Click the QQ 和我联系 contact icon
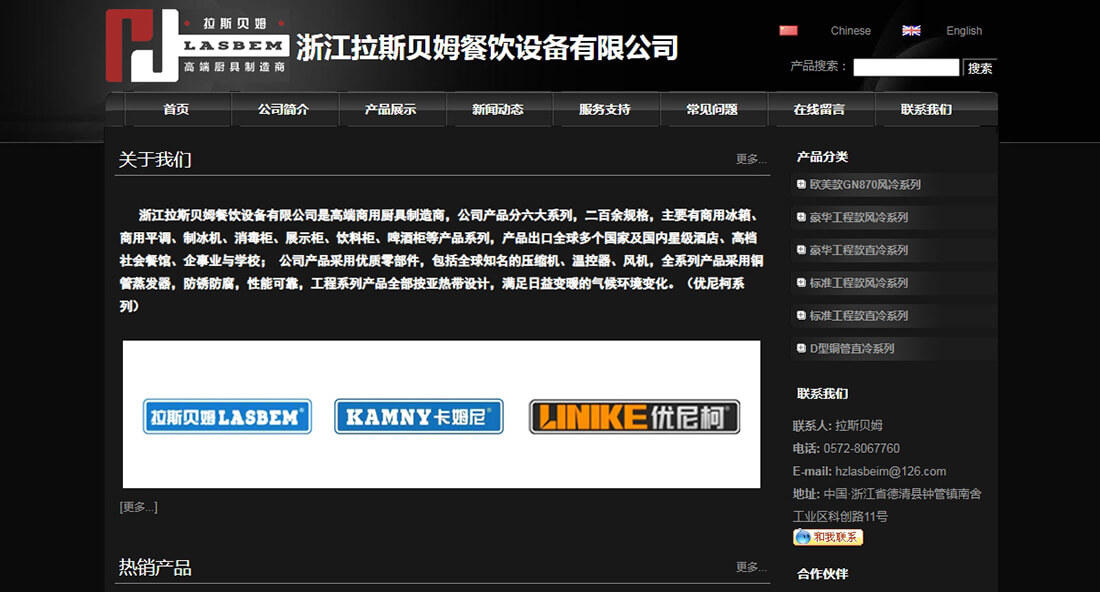This screenshot has height=592, width=1100. (x=830, y=537)
